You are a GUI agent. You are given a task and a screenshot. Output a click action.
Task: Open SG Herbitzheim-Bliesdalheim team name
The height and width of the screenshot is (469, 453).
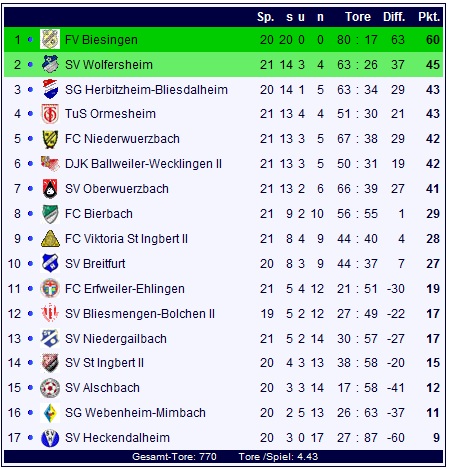point(146,90)
